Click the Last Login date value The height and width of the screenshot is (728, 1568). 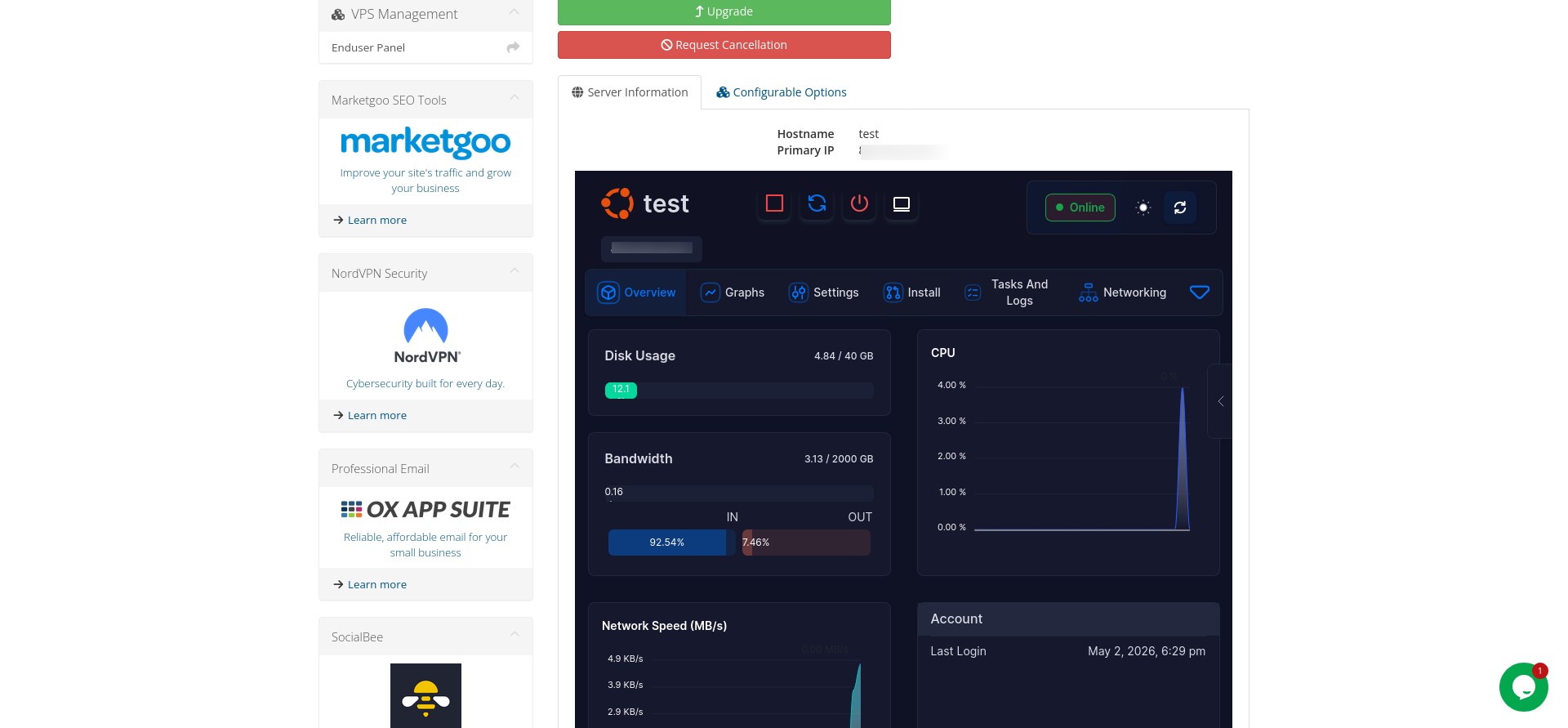[1147, 651]
